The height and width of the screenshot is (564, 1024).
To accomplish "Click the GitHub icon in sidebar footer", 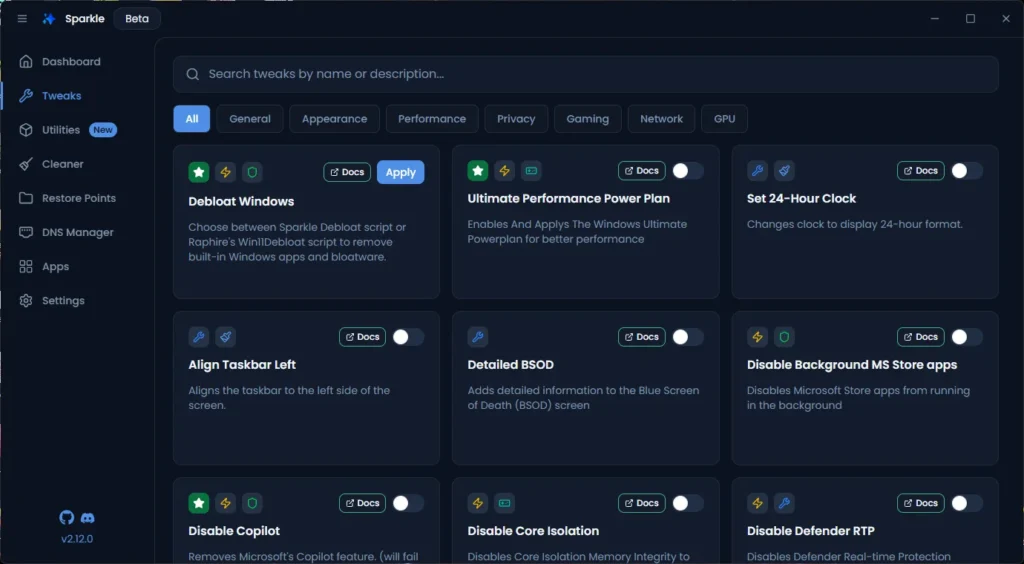I will pos(67,517).
